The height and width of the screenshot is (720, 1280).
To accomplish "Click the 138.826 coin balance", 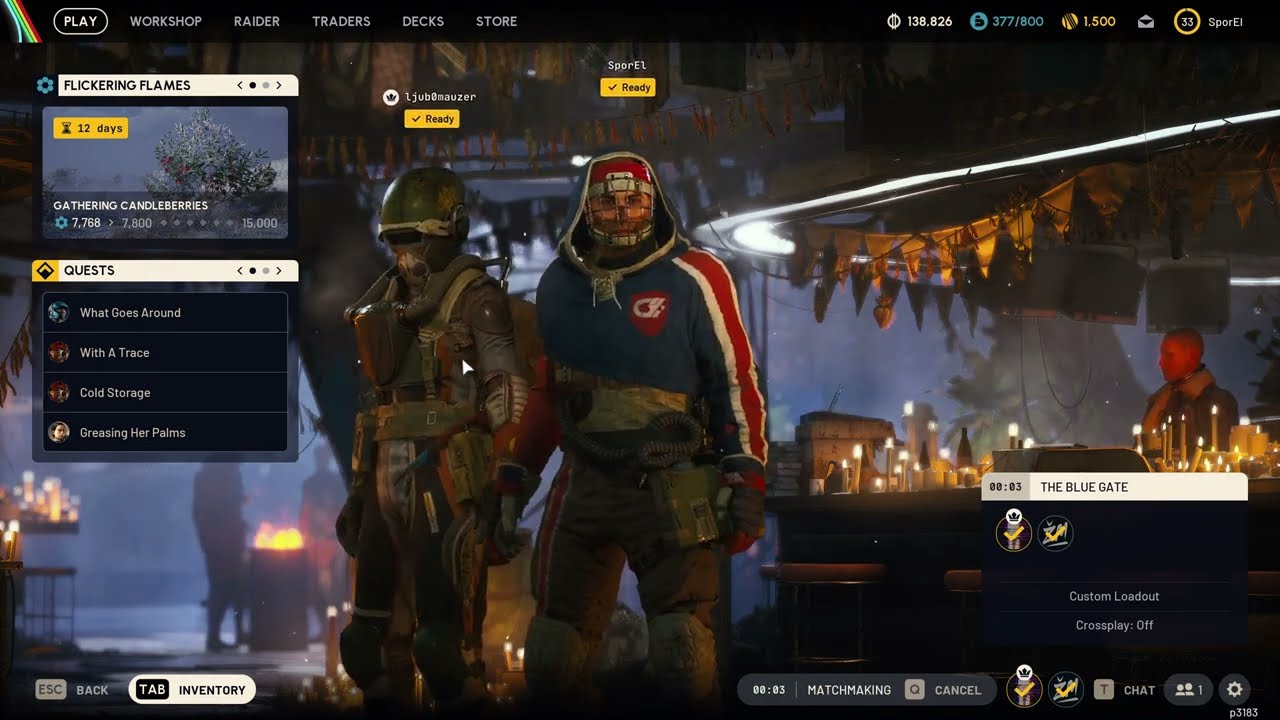I will [x=929, y=21].
